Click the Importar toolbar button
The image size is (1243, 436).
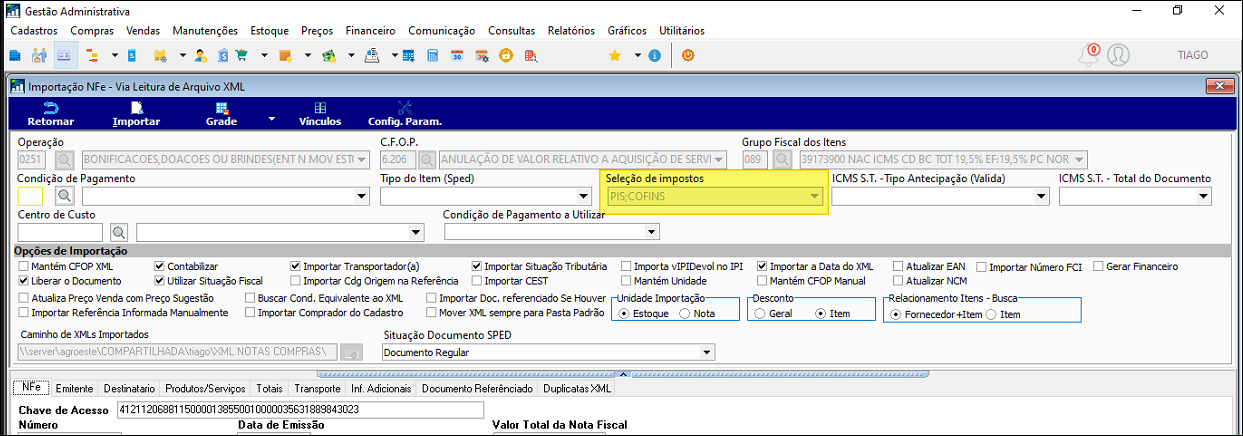point(136,113)
